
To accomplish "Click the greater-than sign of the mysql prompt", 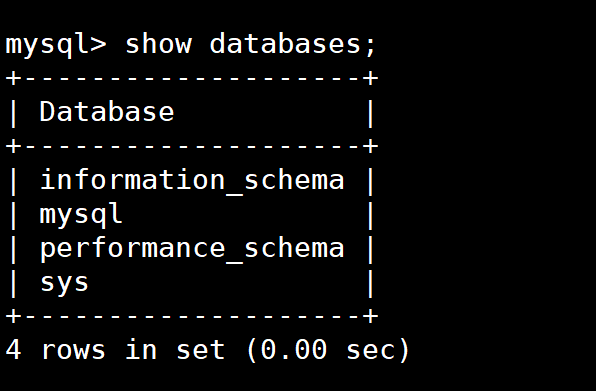I will click(98, 44).
